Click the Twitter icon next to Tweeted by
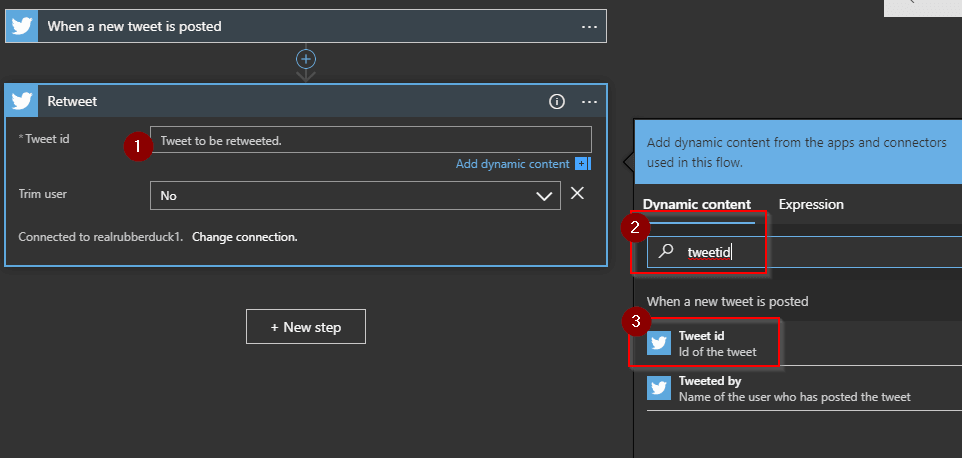 [659, 388]
